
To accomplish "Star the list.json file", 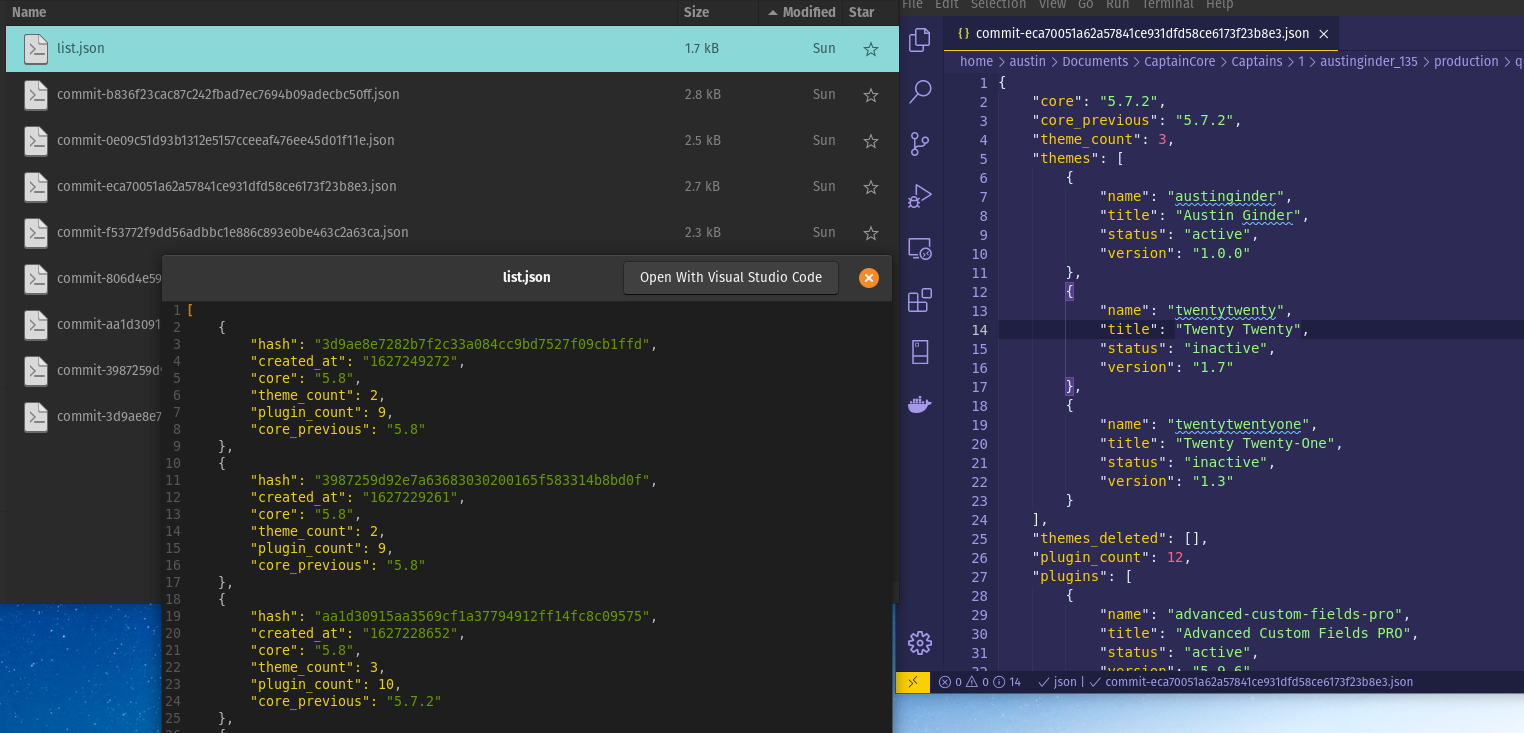I will click(x=870, y=49).
